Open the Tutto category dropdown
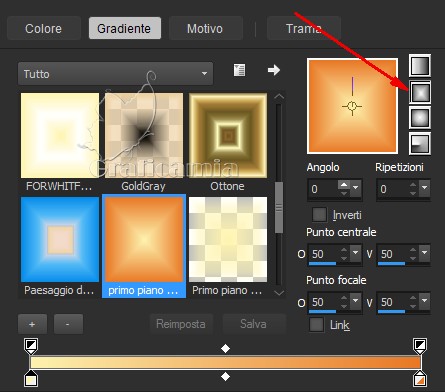 click(x=115, y=73)
